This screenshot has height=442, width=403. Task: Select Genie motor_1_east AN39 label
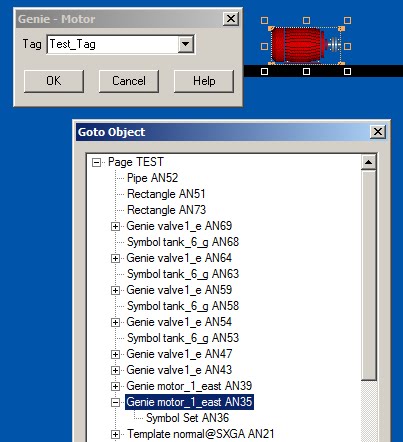point(189,386)
